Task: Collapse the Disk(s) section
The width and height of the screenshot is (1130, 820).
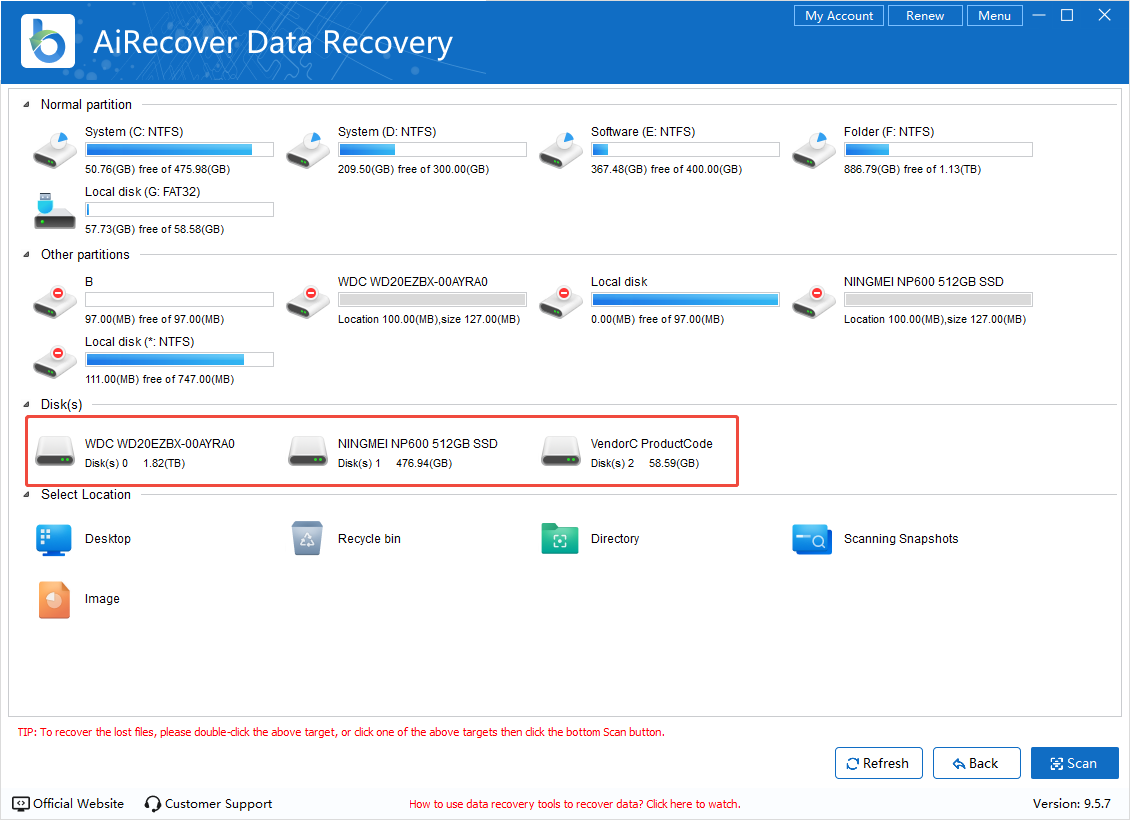Action: pyautogui.click(x=25, y=405)
